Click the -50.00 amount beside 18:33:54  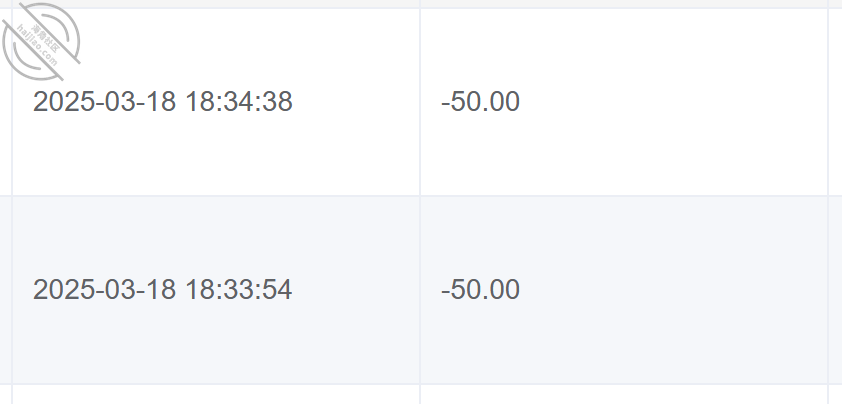[481, 290]
